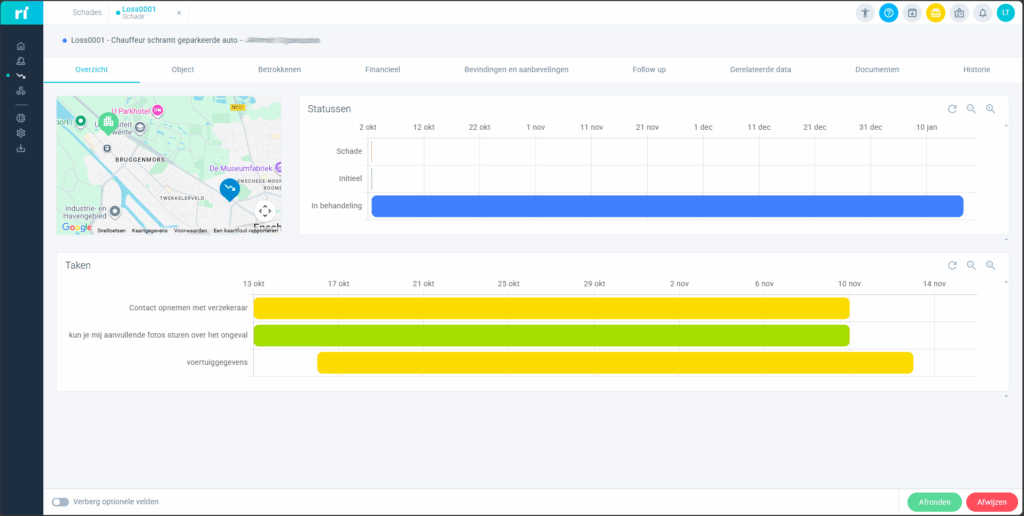Click the blue location marker on the map
Screen dimensions: 1024x516
pos(230,188)
